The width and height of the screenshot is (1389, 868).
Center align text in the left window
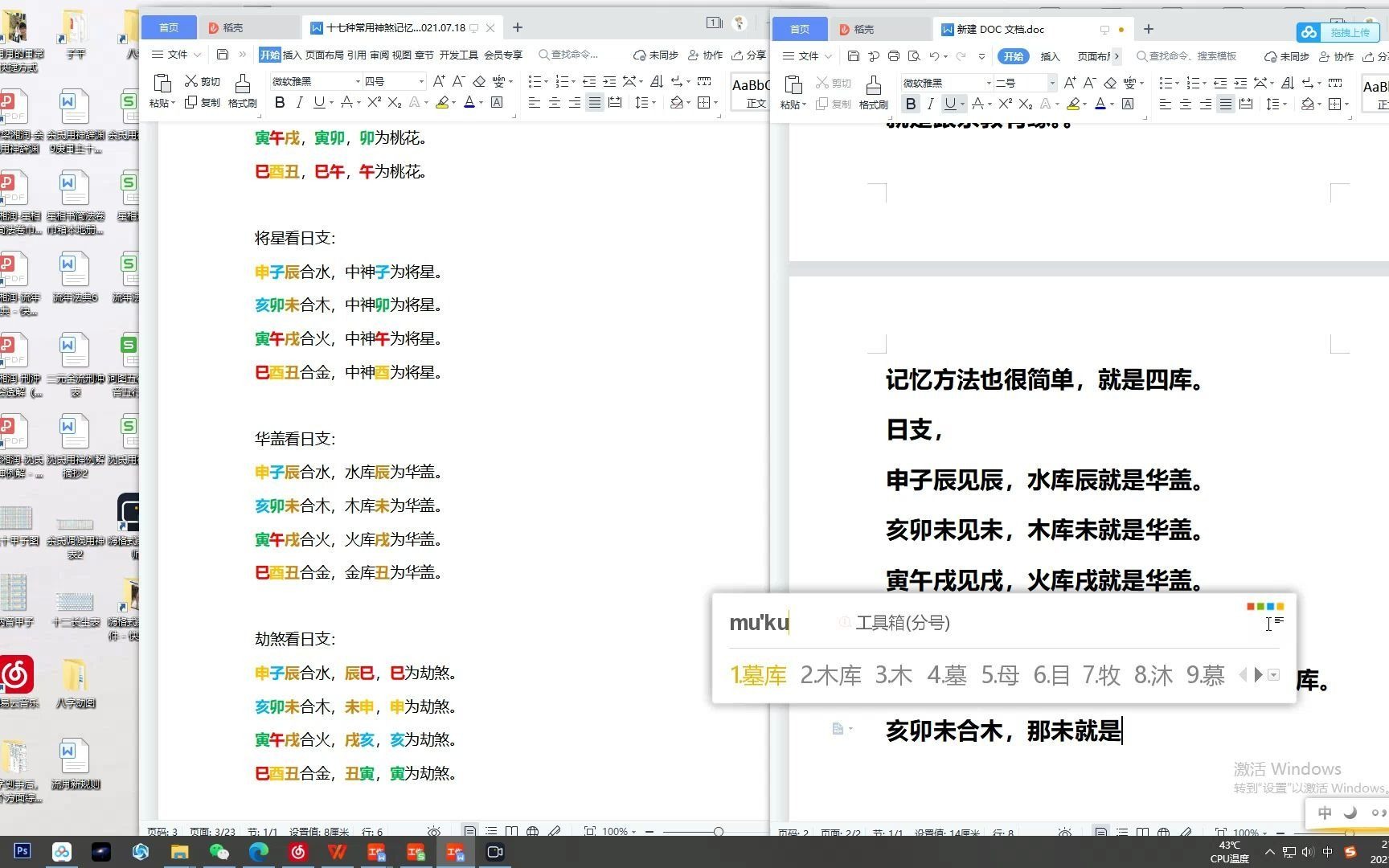click(554, 102)
